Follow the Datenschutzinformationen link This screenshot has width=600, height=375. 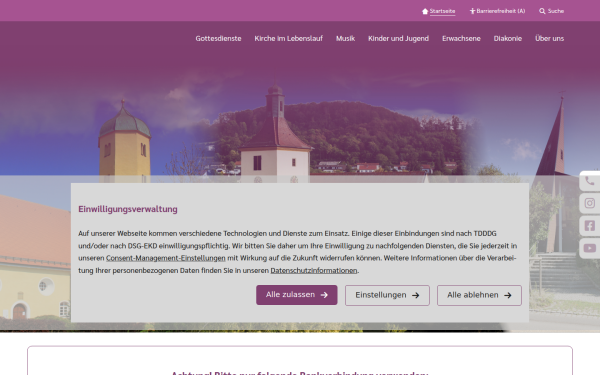[x=314, y=271]
